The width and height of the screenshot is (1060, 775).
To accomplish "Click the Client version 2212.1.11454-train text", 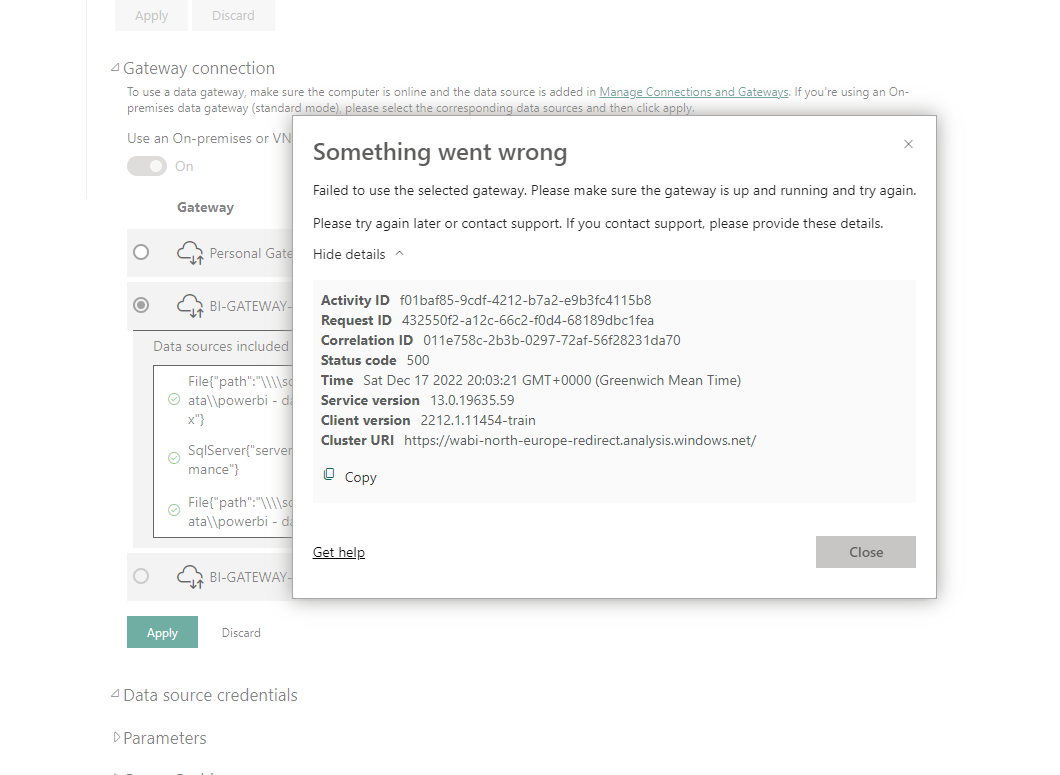I will point(478,420).
